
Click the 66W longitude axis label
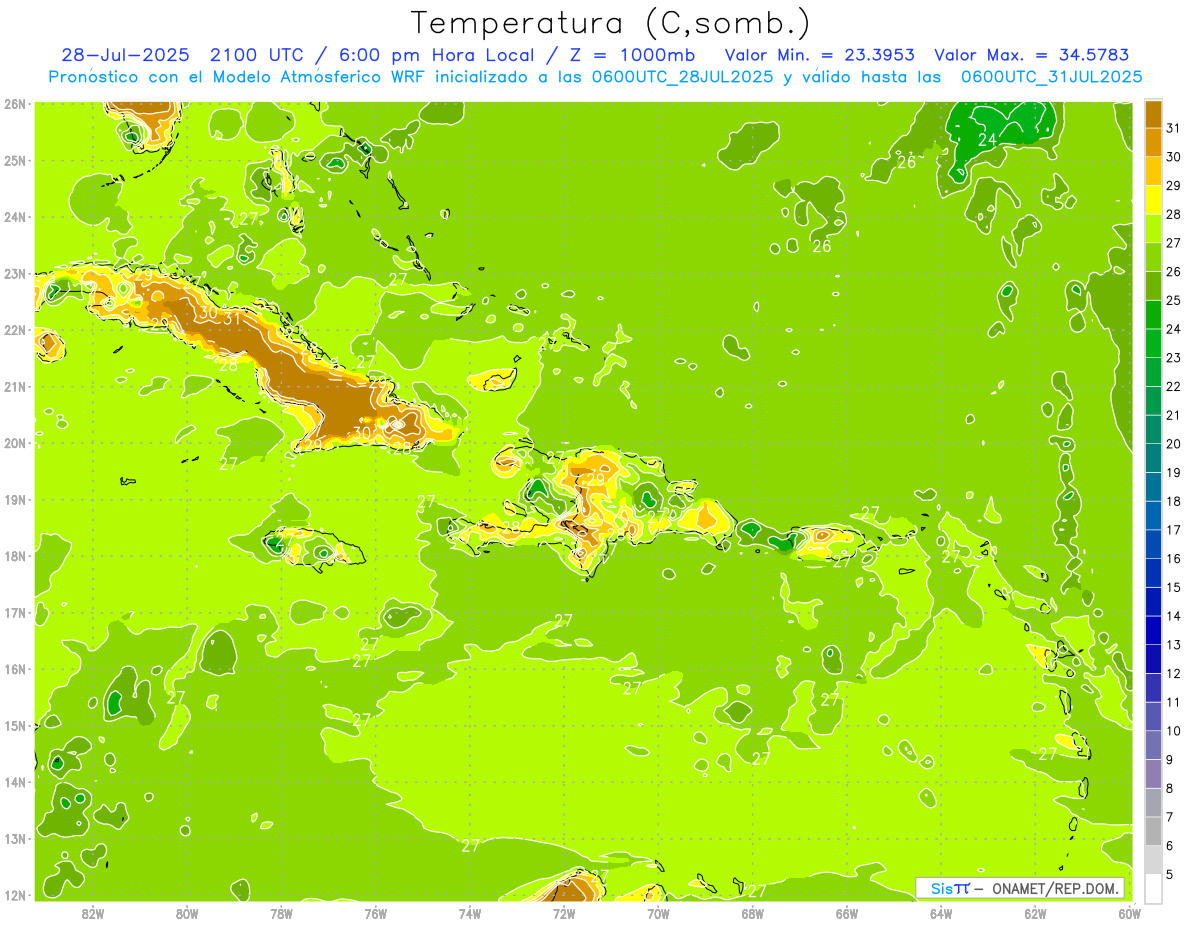[x=846, y=913]
